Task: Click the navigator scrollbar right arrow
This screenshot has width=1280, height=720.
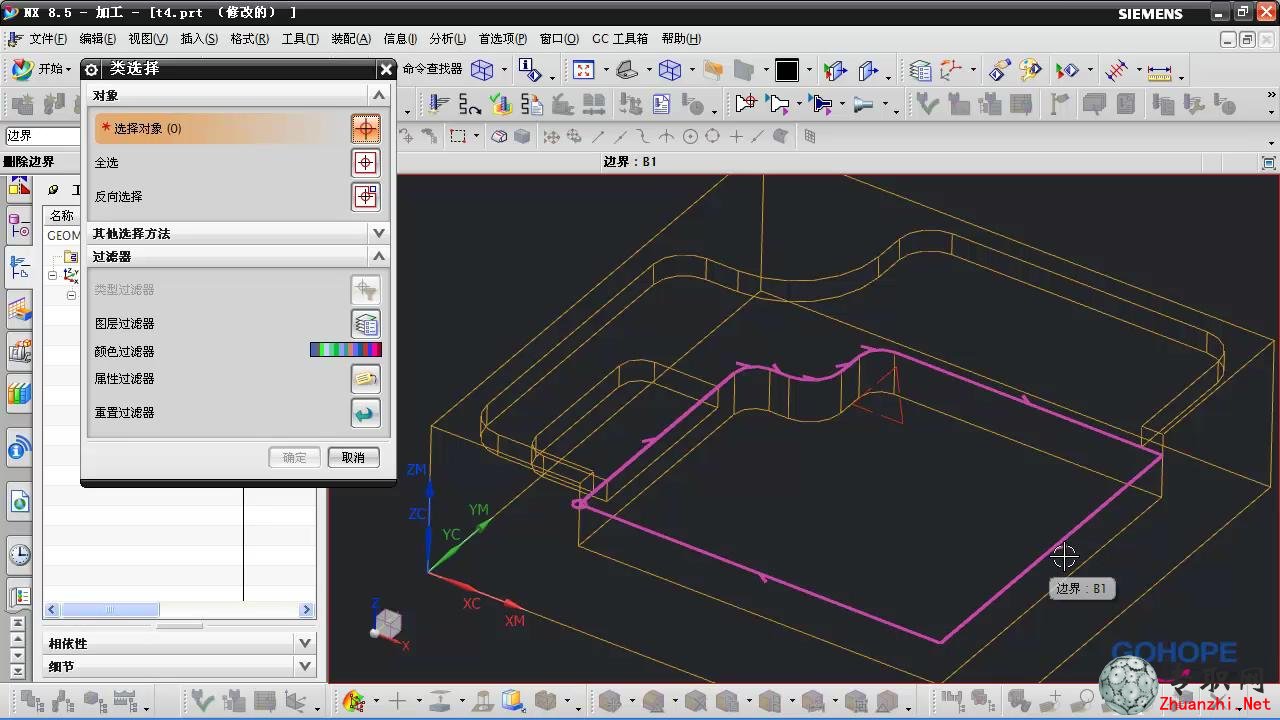Action: 306,609
